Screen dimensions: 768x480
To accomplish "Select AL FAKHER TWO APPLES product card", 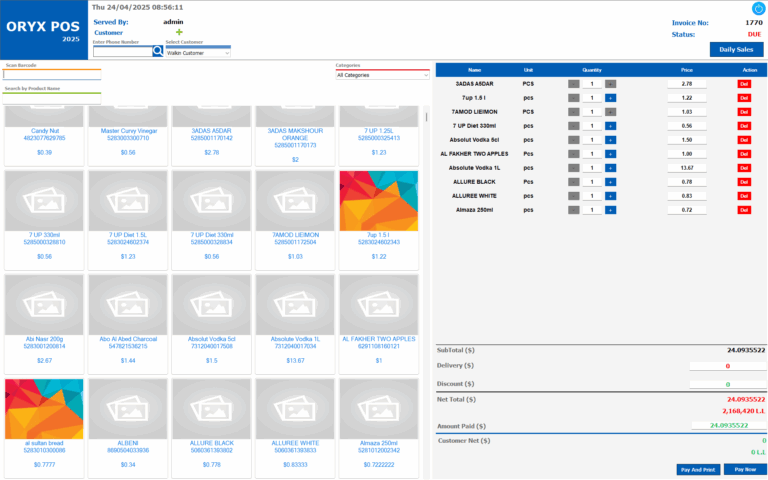I will point(379,323).
